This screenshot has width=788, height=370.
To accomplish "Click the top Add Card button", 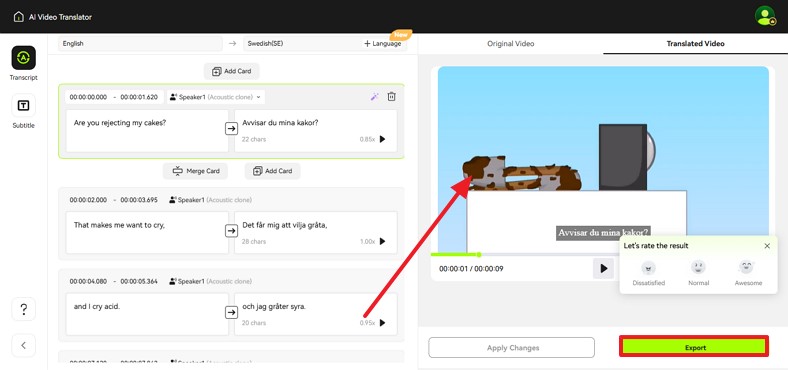I will pos(231,71).
